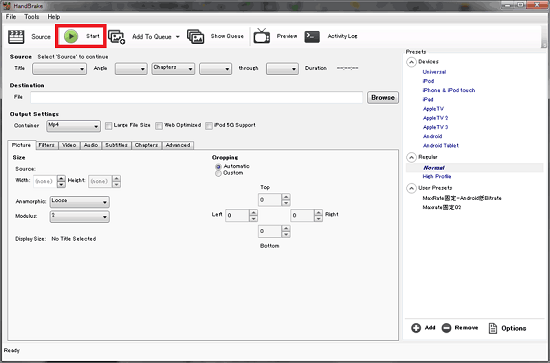Click the green Start play icon

71,36
